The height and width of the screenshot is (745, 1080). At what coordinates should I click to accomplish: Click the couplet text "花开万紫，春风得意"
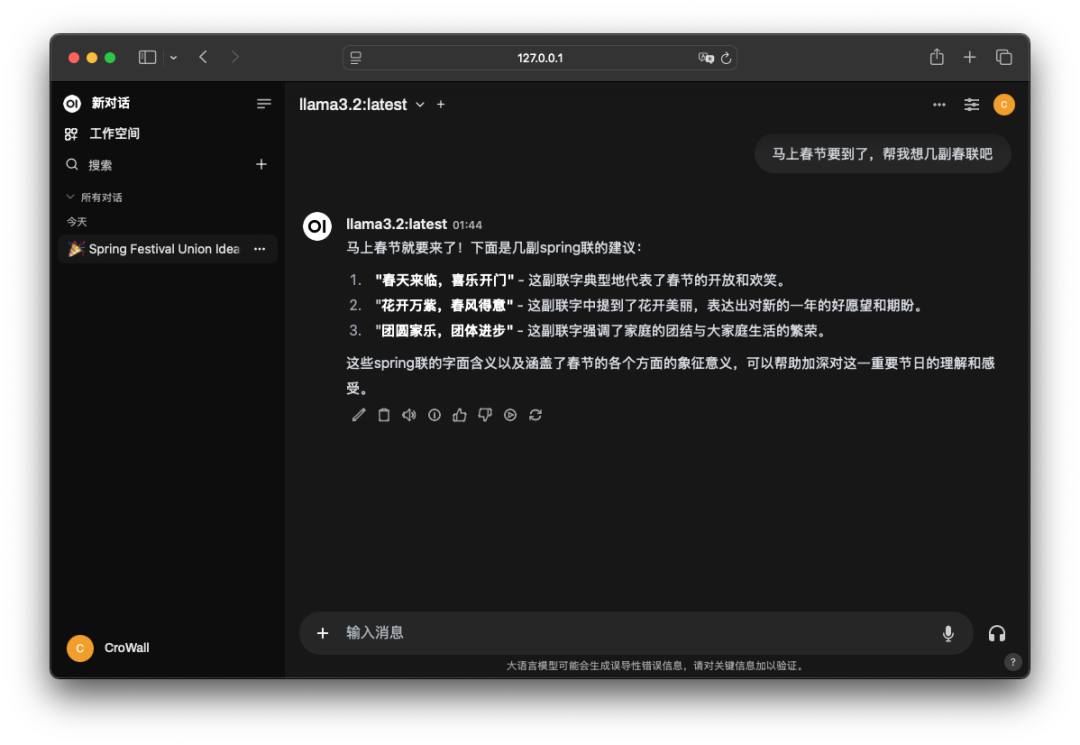[444, 306]
